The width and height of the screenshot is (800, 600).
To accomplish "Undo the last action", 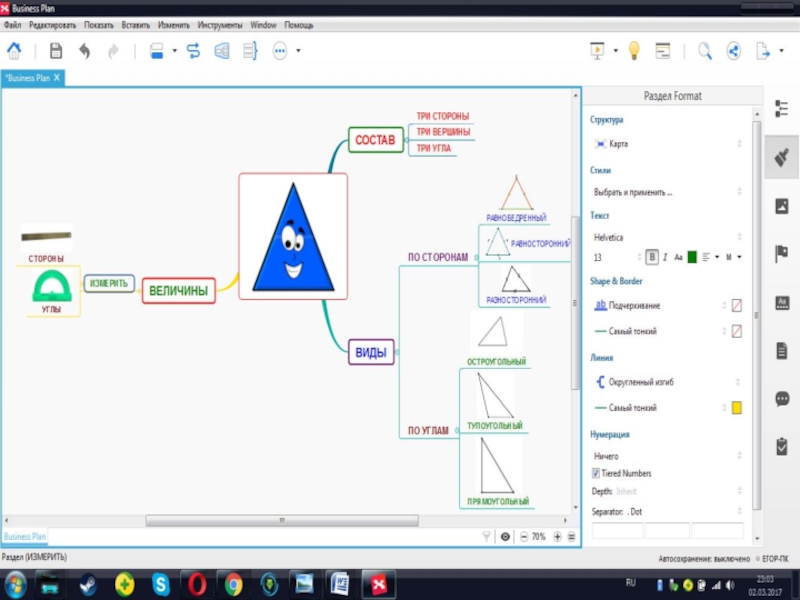I will tap(85, 51).
